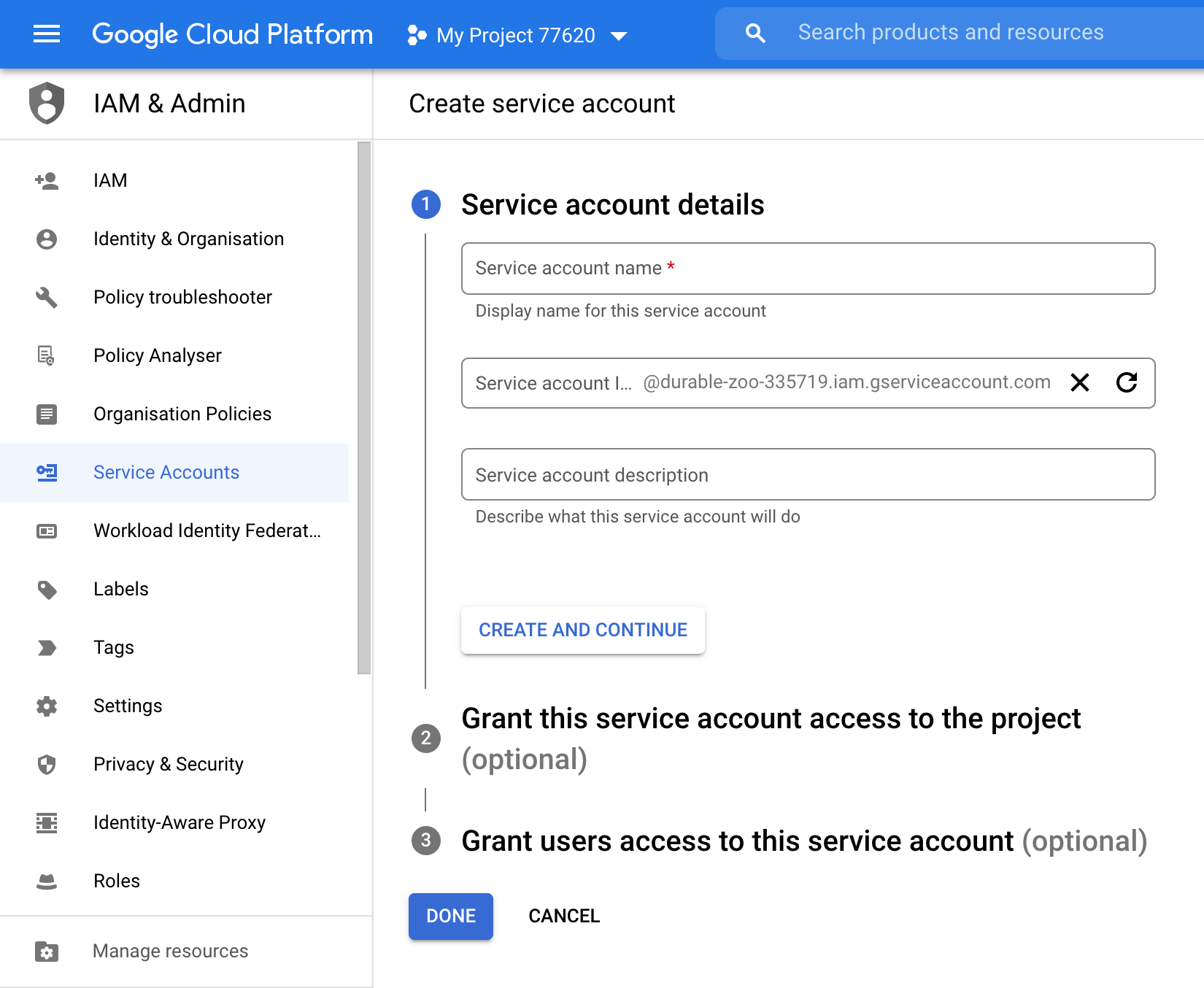Go to Identity-Aware Proxy
Image resolution: width=1204 pixels, height=988 pixels.
[174, 822]
